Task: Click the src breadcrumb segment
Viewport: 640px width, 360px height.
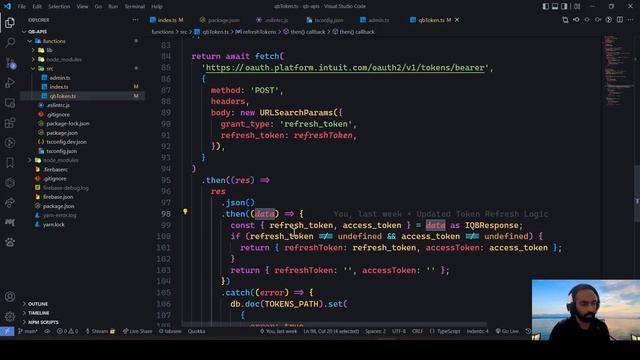Action: (184, 32)
